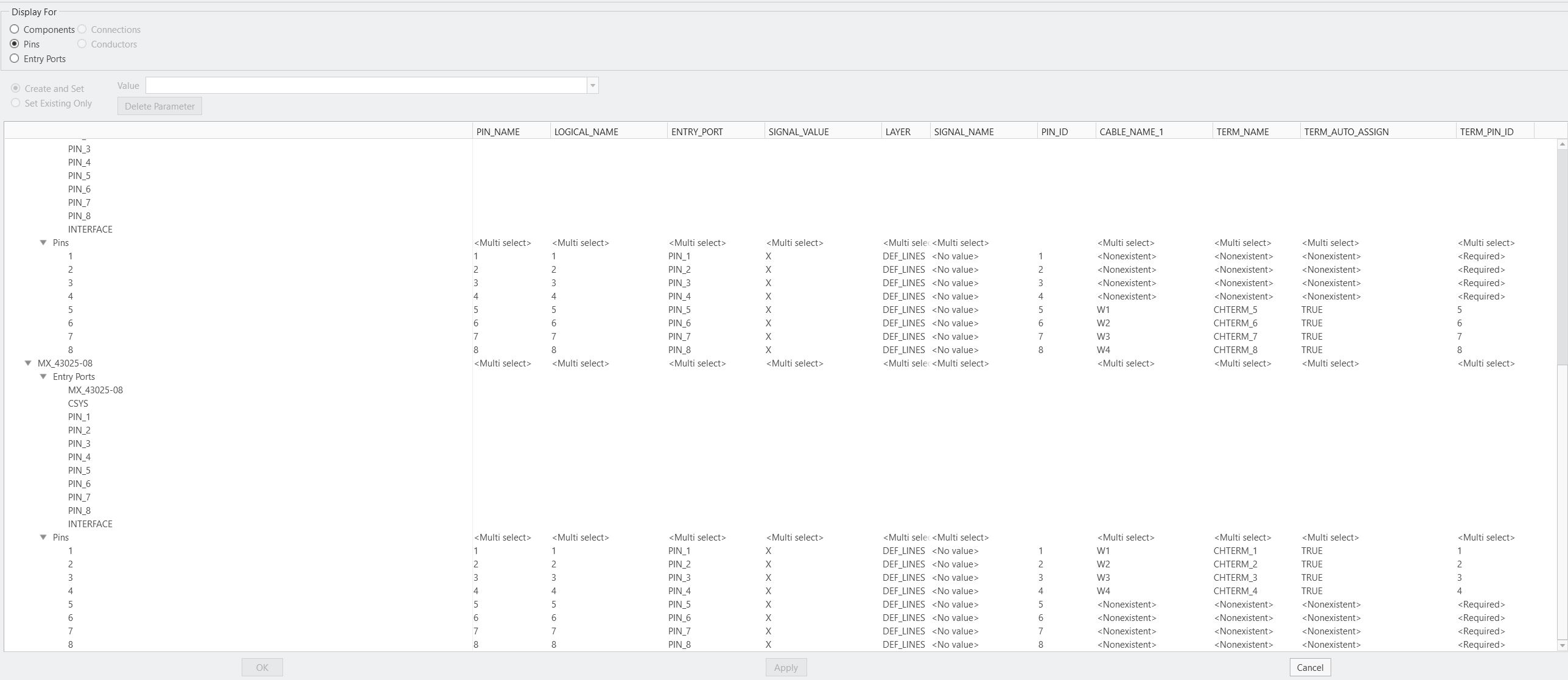Viewport: 1568px width, 680px height.
Task: Open the Value dropdown list
Action: (591, 85)
